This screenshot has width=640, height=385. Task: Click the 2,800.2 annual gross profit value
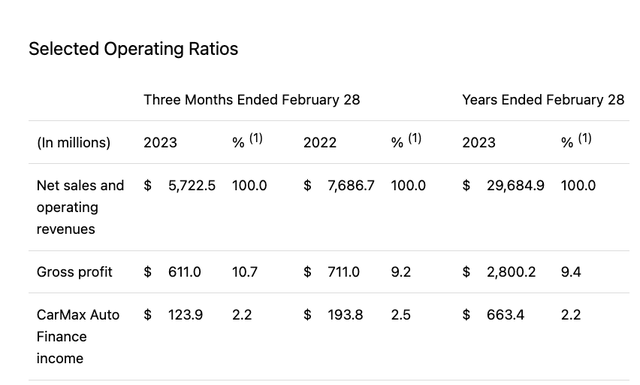click(511, 272)
